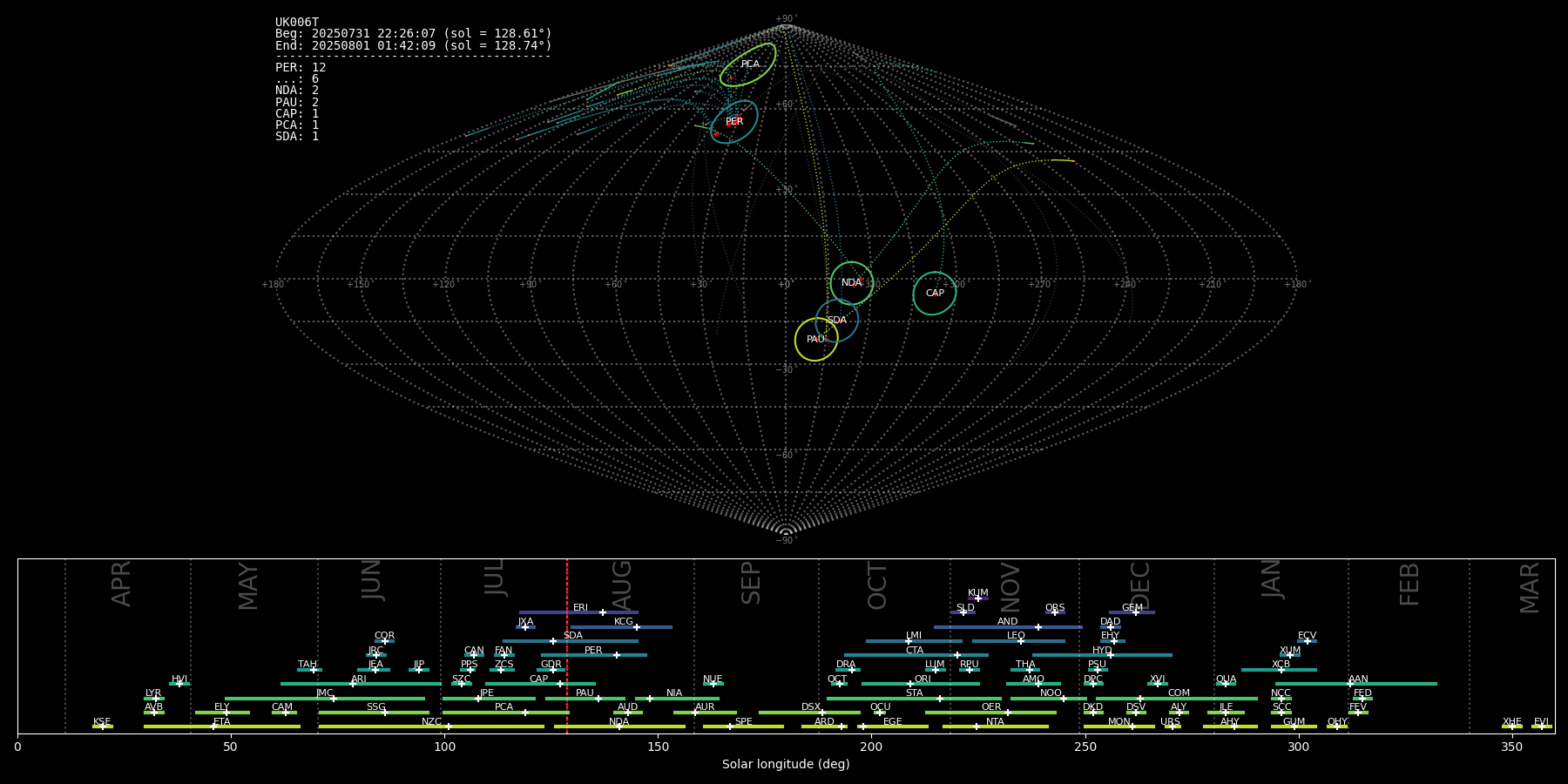Viewport: 1568px width, 784px height.
Task: Click the 'PAU: 2' count entry
Action: tap(297, 102)
